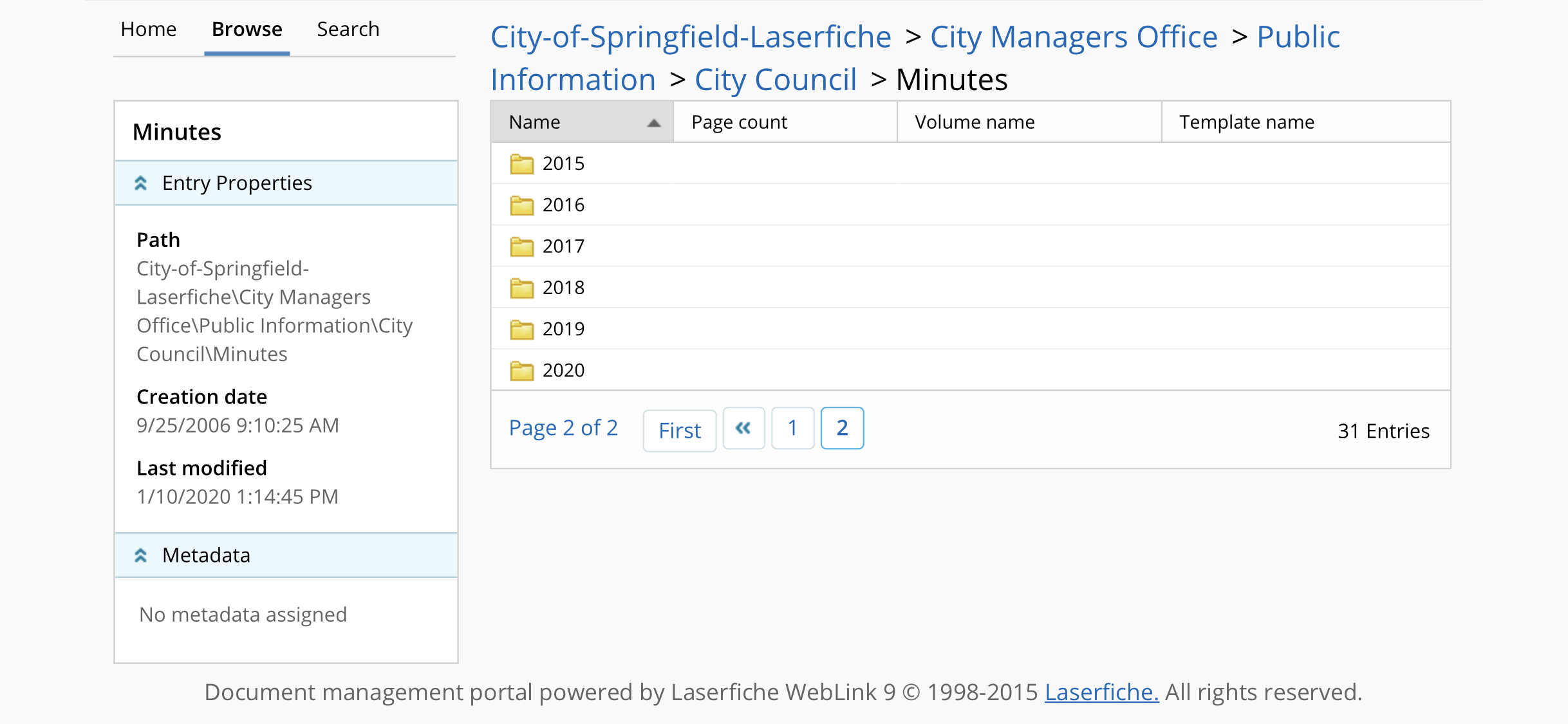Go to the First page button
Image resolution: width=1568 pixels, height=724 pixels.
pos(679,431)
